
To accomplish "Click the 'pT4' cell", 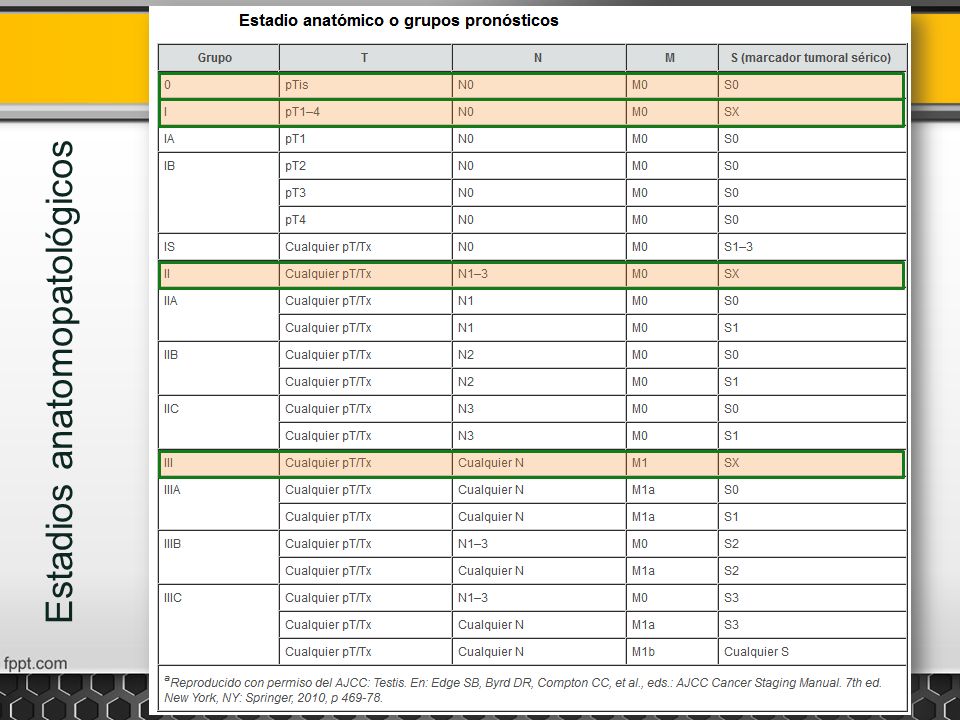I will click(x=366, y=220).
